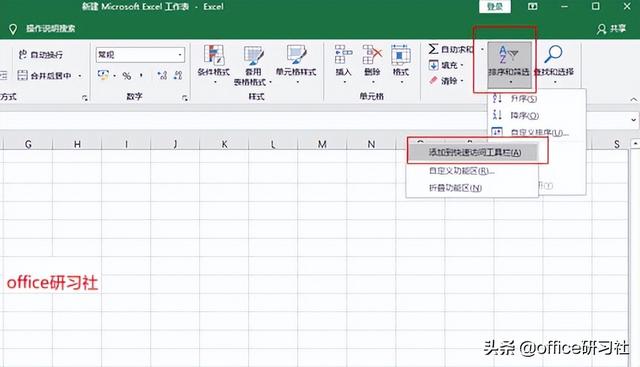Open the number group dialog launcher

pos(184,98)
